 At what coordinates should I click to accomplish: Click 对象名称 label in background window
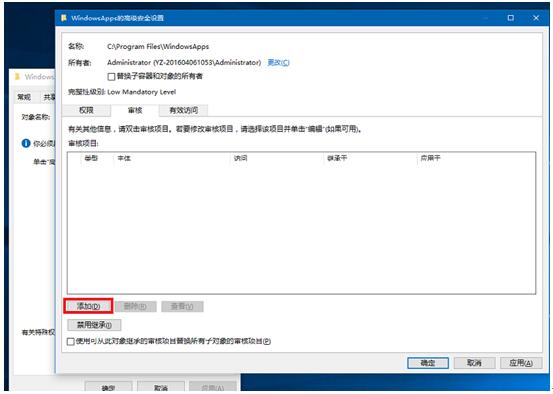(x=36, y=117)
